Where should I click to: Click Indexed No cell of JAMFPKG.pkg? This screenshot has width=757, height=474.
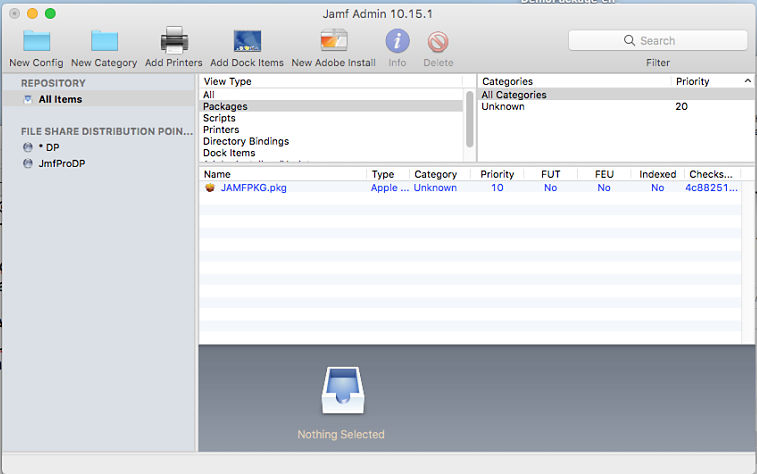tap(658, 188)
